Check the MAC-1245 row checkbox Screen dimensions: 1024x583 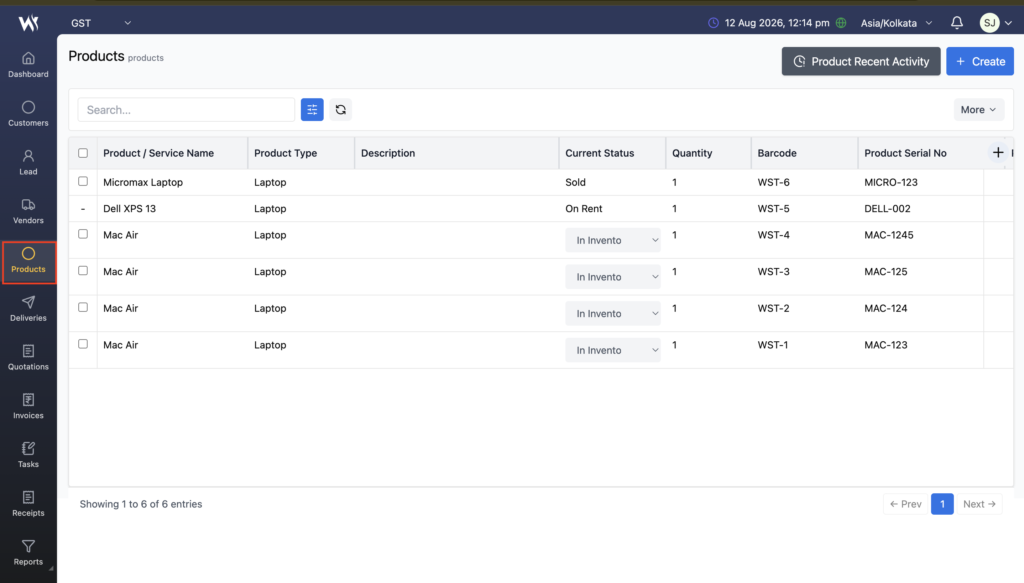click(x=83, y=234)
